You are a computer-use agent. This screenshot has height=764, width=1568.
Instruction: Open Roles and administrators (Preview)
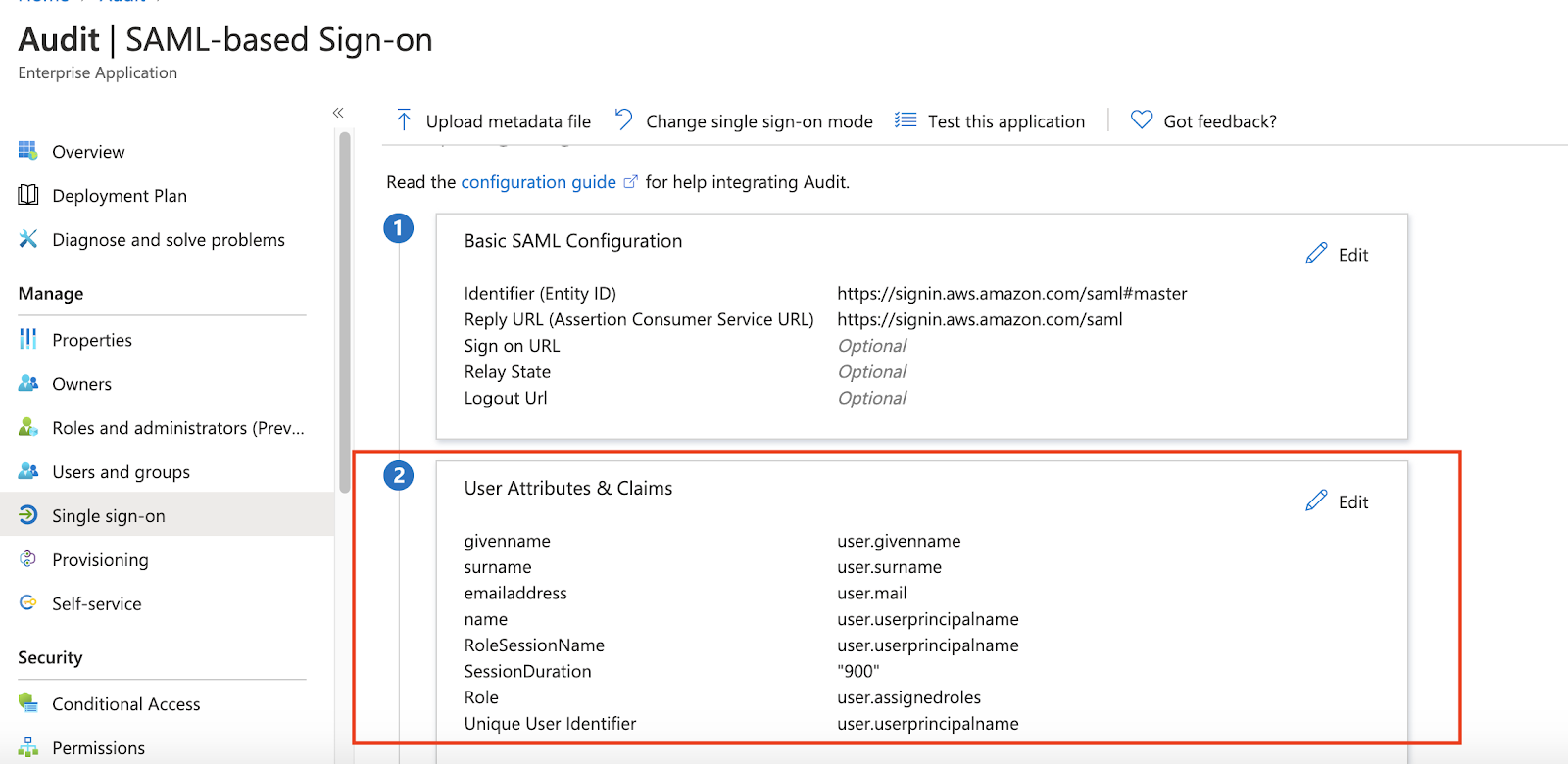point(178,428)
